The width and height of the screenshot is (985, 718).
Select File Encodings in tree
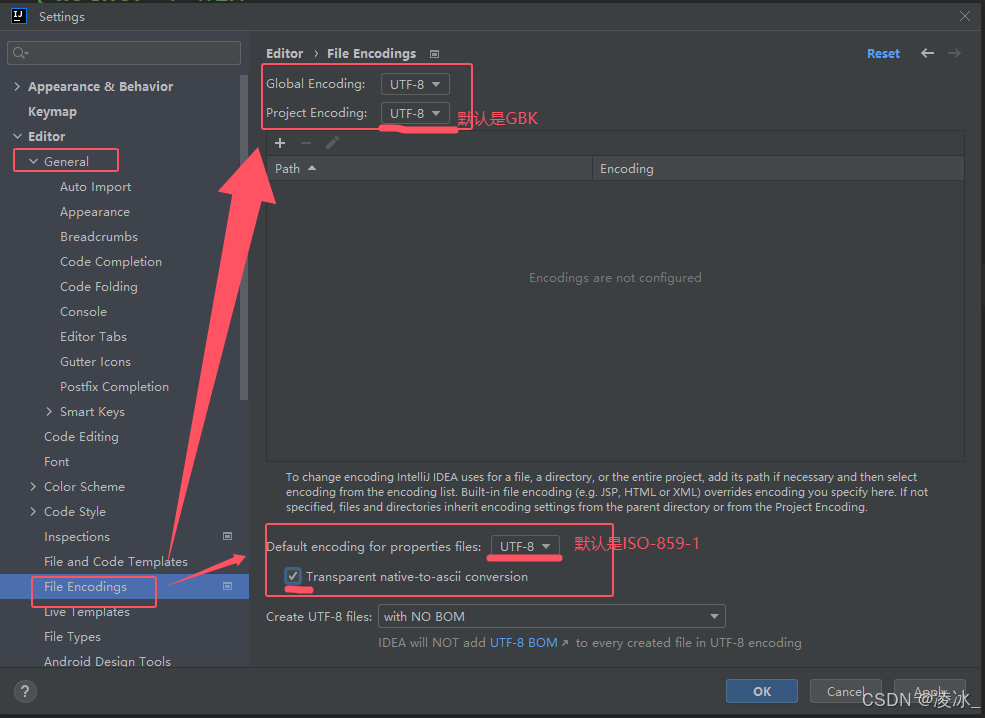(85, 586)
